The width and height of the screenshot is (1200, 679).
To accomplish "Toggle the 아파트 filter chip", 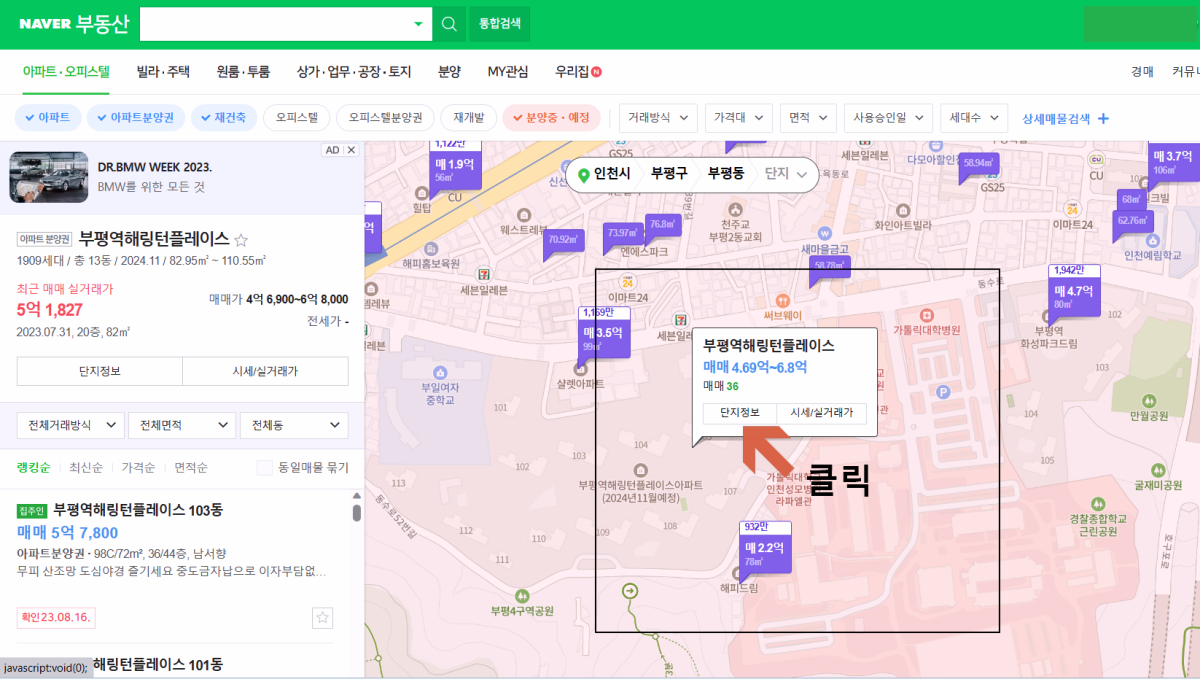I will 48,118.
